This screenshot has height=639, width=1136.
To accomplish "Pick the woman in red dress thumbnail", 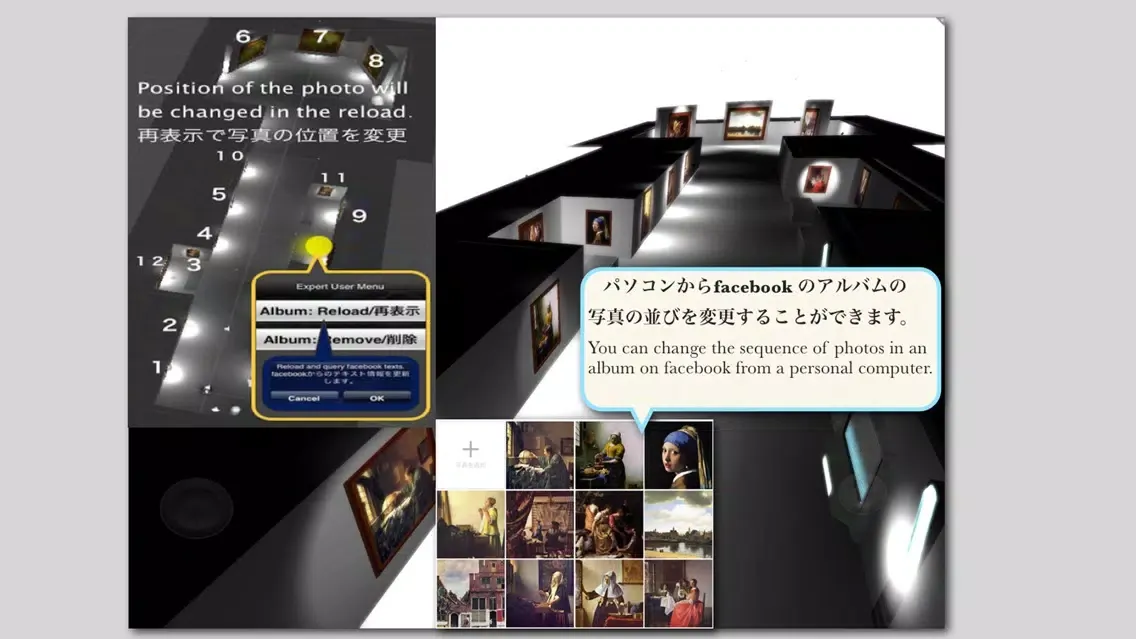I will [x=678, y=593].
